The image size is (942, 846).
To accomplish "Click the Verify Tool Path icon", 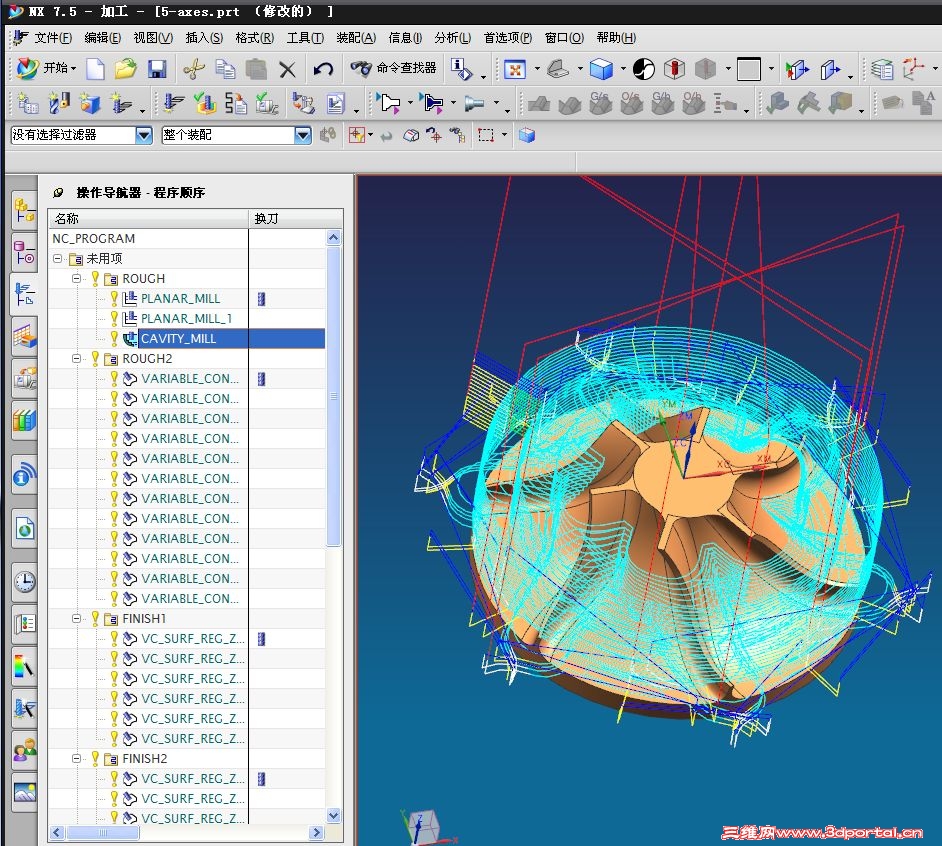I will (x=204, y=103).
